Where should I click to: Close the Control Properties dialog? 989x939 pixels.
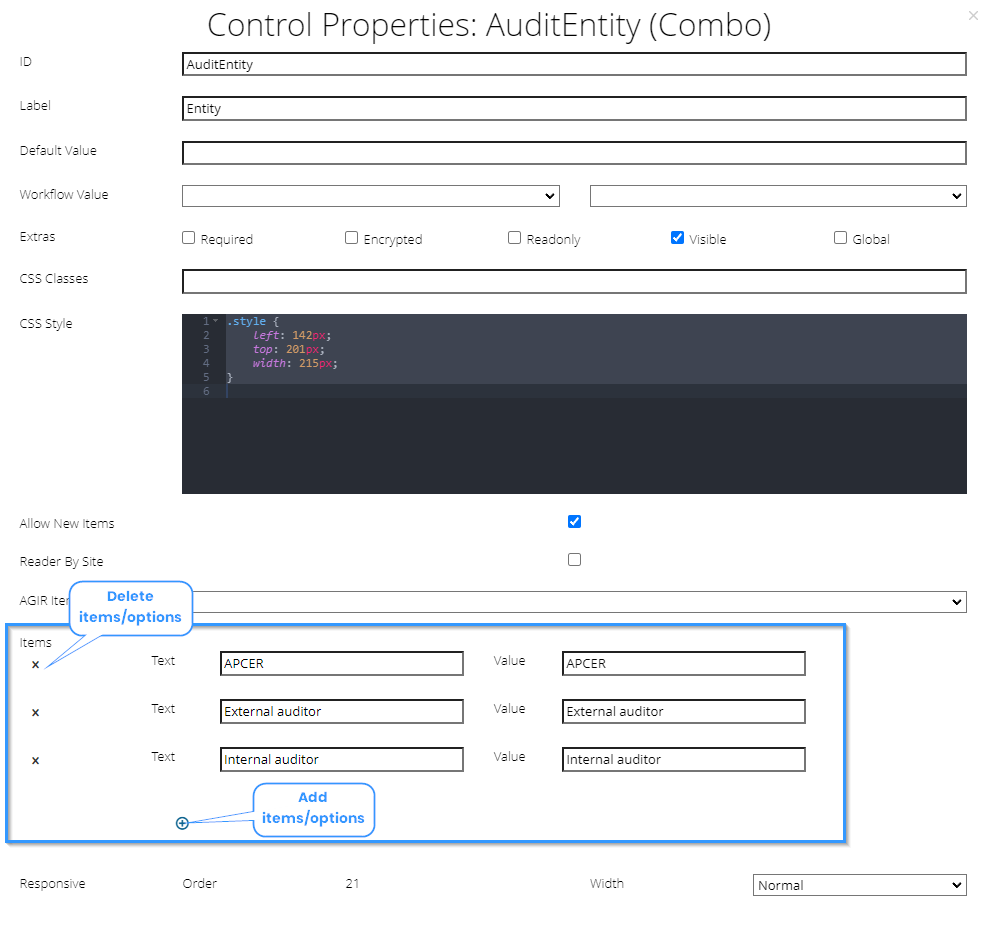(x=973, y=16)
